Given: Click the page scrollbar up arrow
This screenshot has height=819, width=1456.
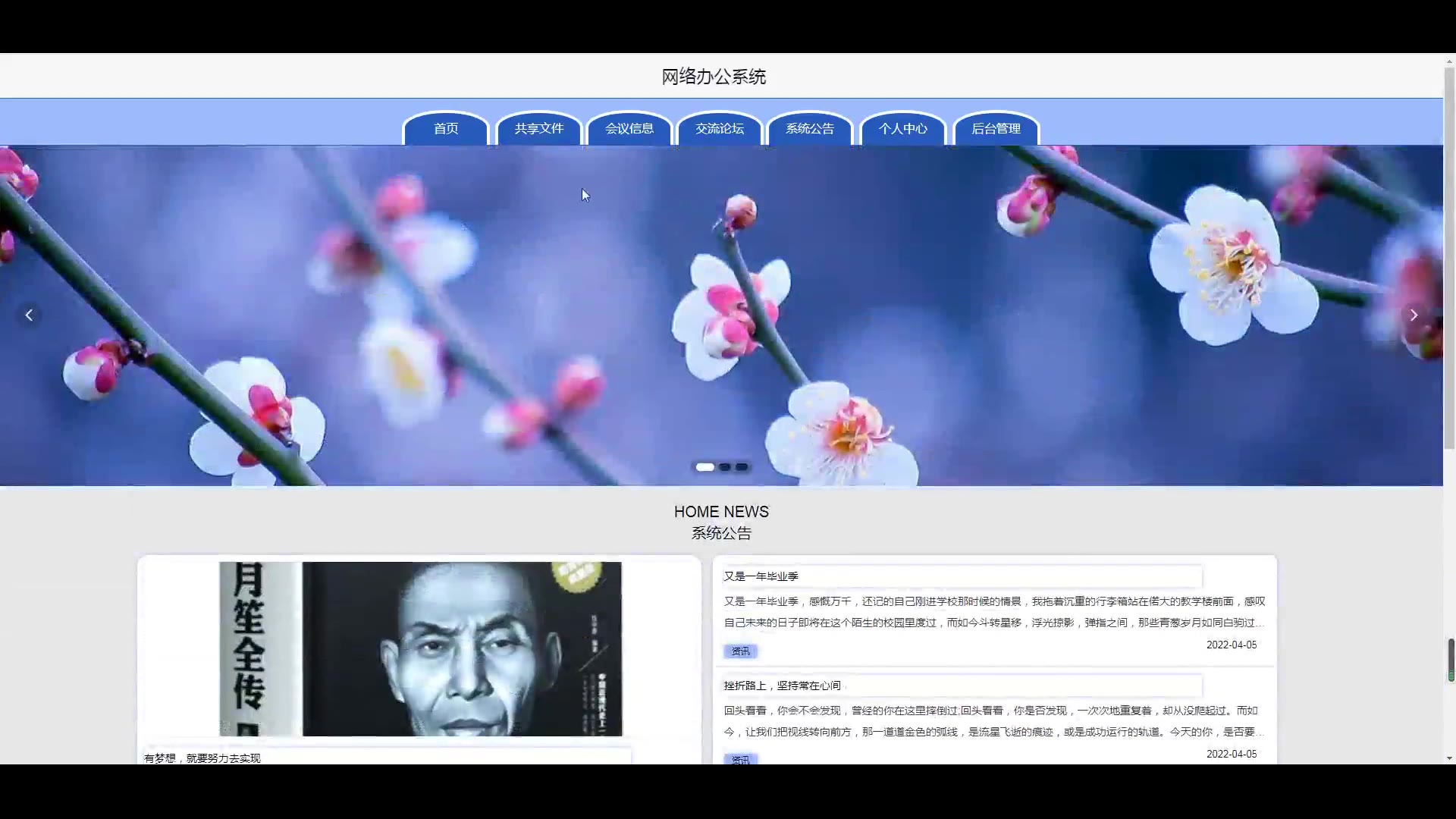Looking at the screenshot, I should (1449, 61).
